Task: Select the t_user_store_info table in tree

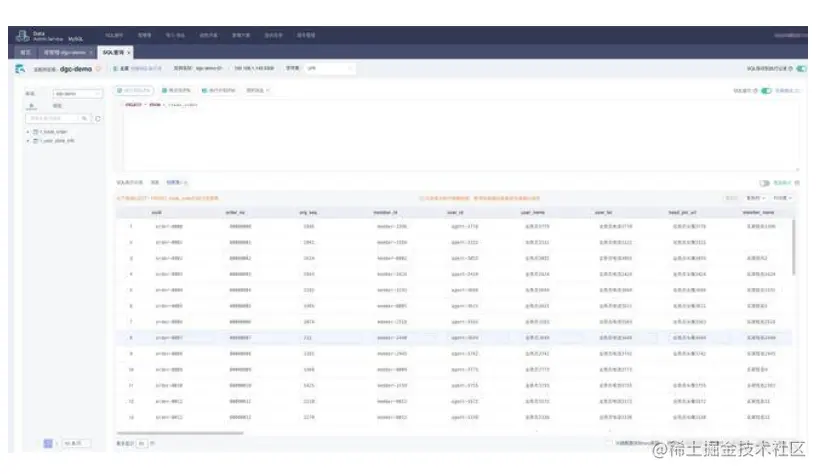Action: tap(57, 141)
